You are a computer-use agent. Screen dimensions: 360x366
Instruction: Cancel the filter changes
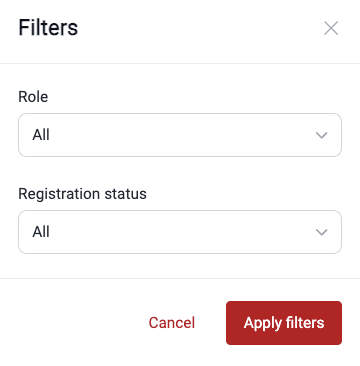tap(172, 323)
